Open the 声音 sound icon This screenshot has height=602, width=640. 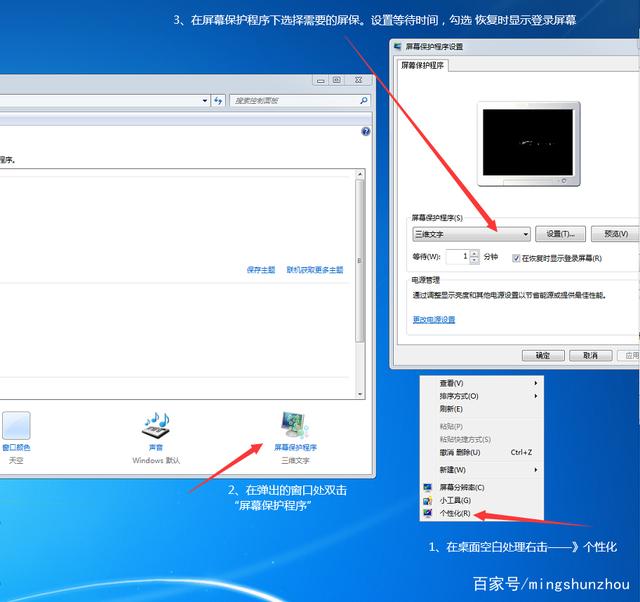(156, 426)
